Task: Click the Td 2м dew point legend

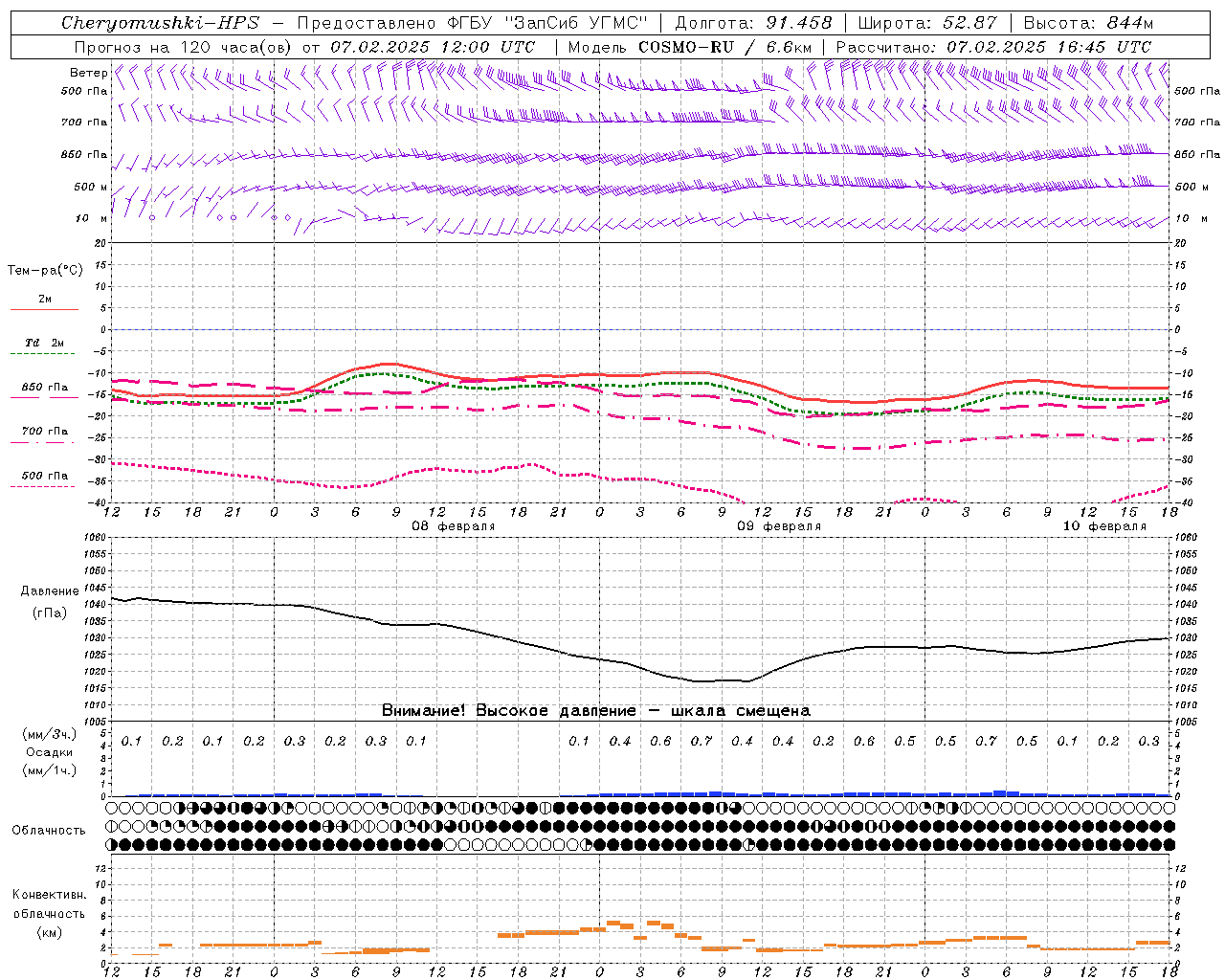Action: click(x=45, y=343)
